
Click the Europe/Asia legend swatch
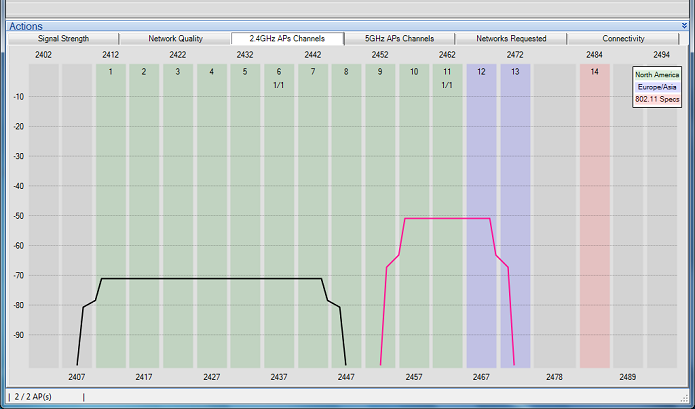click(657, 87)
